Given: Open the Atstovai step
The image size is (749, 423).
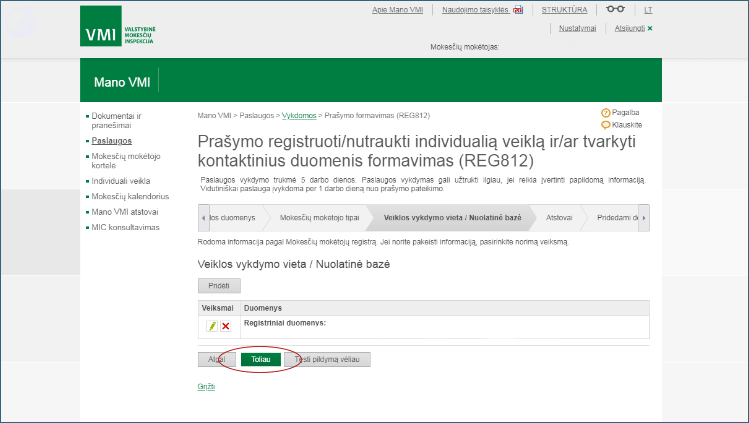Looking at the screenshot, I should pyautogui.click(x=559, y=218).
